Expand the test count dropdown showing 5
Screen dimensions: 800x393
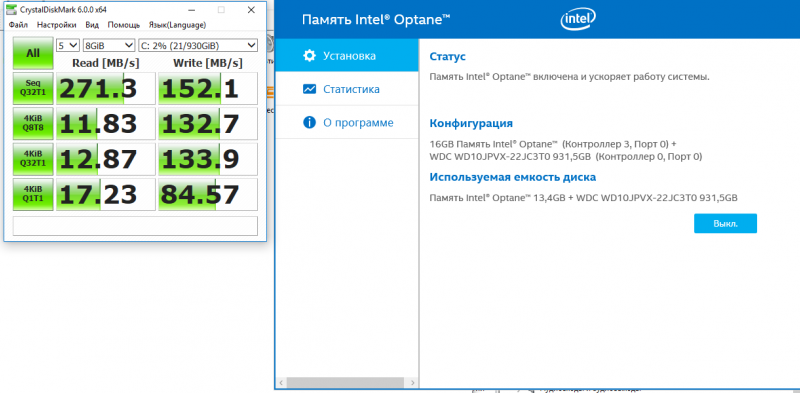[68, 45]
